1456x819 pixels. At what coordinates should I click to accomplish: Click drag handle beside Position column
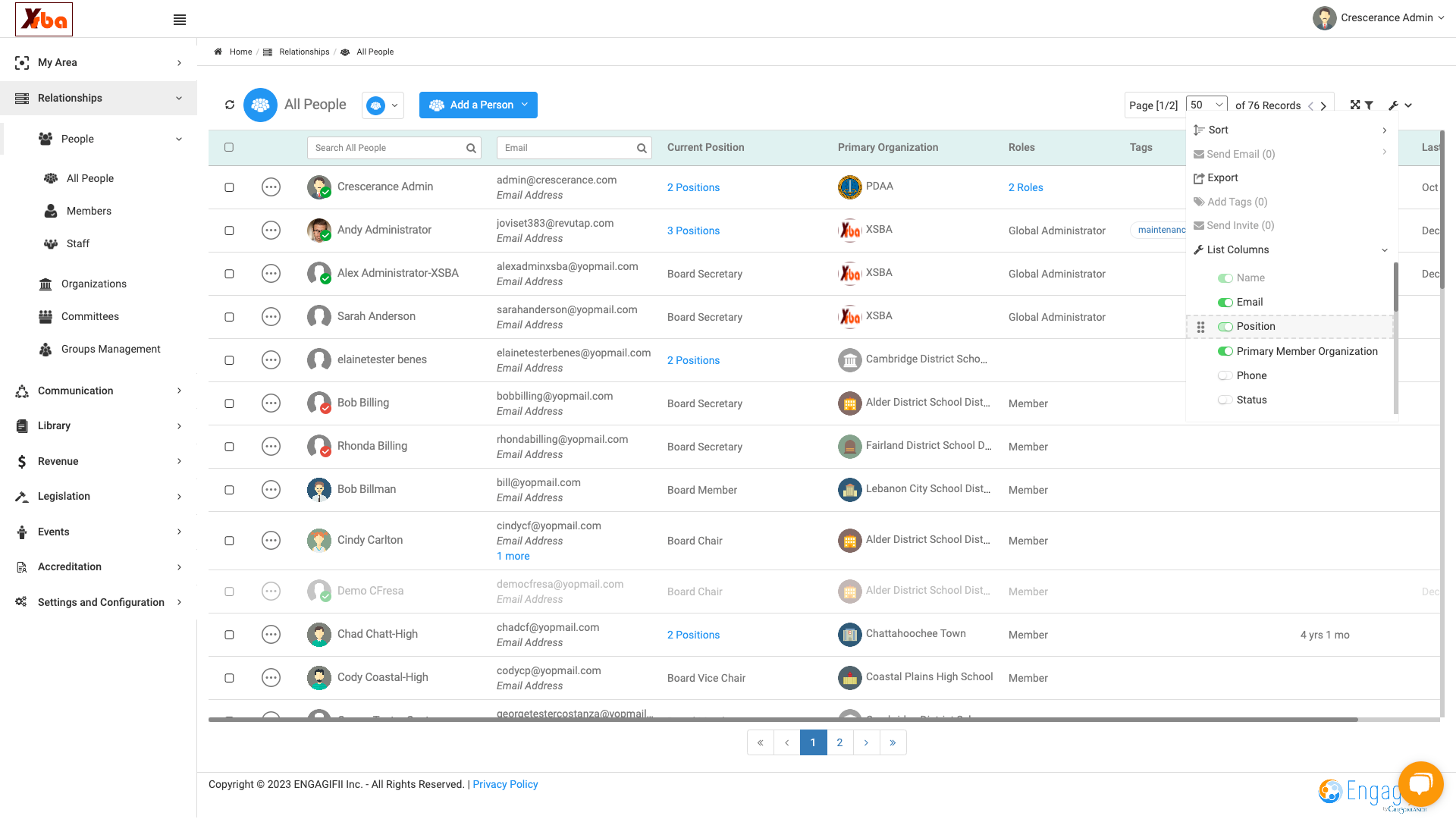[x=1200, y=327]
